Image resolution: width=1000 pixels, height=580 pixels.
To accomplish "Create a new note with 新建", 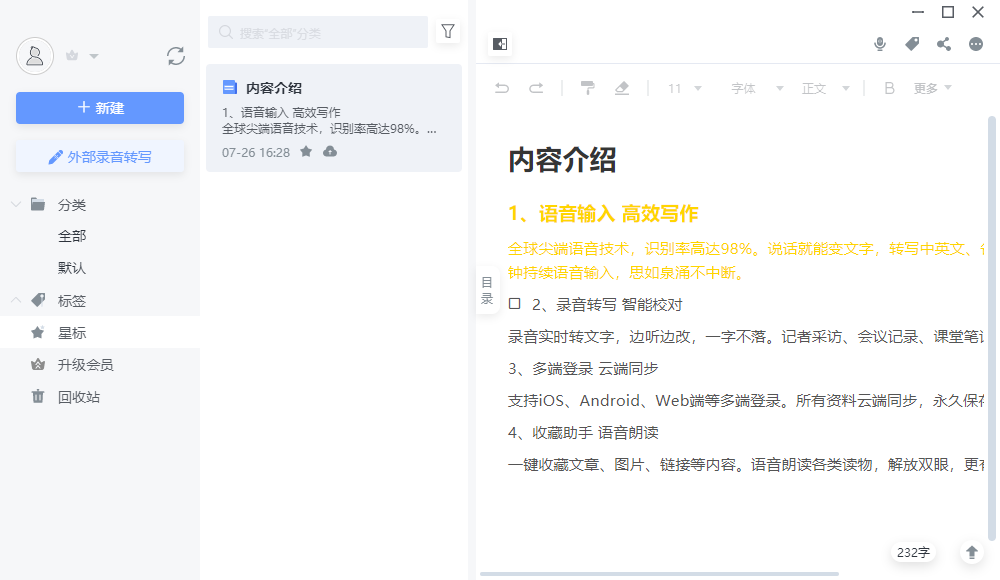I will (100, 108).
